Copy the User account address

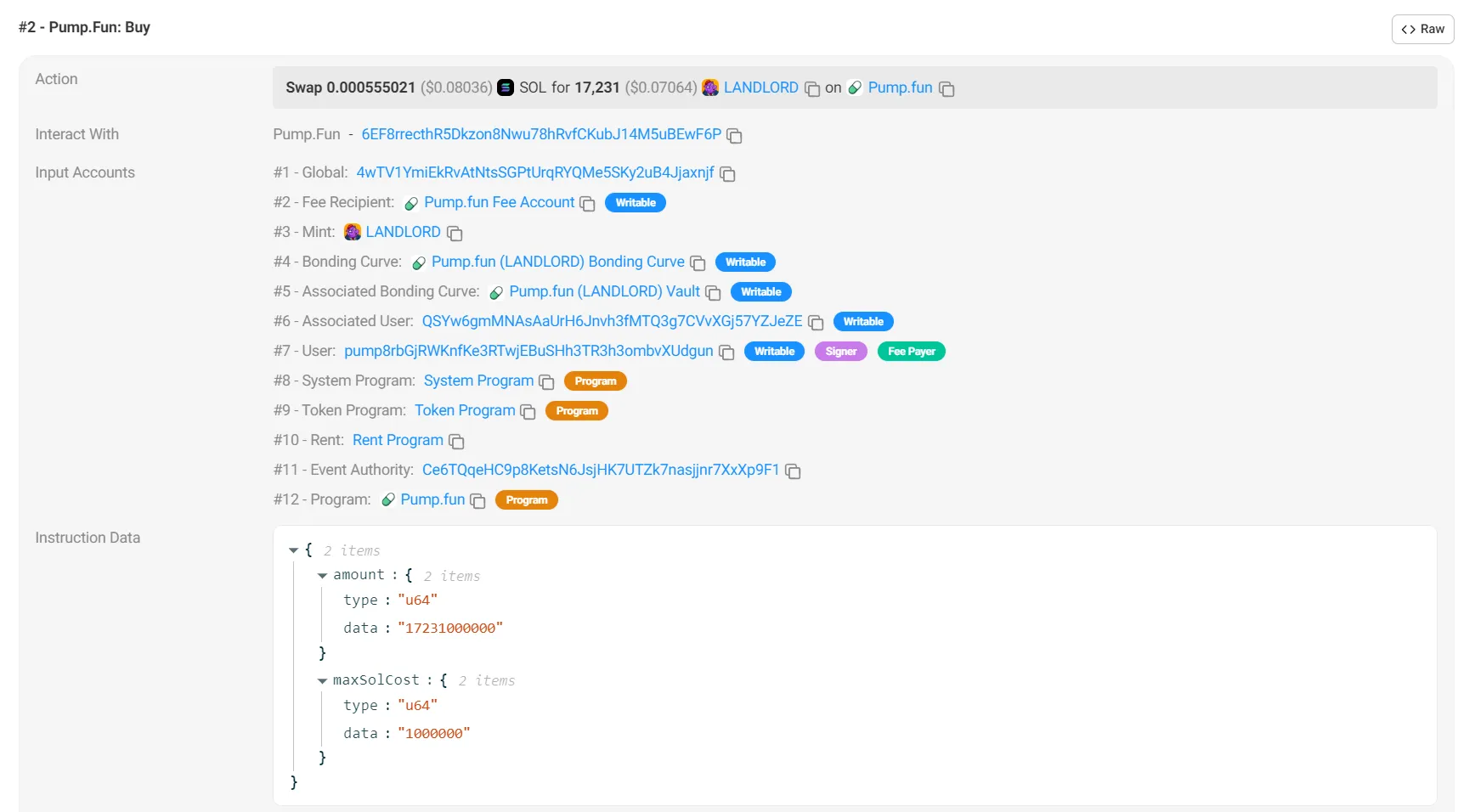click(x=727, y=352)
